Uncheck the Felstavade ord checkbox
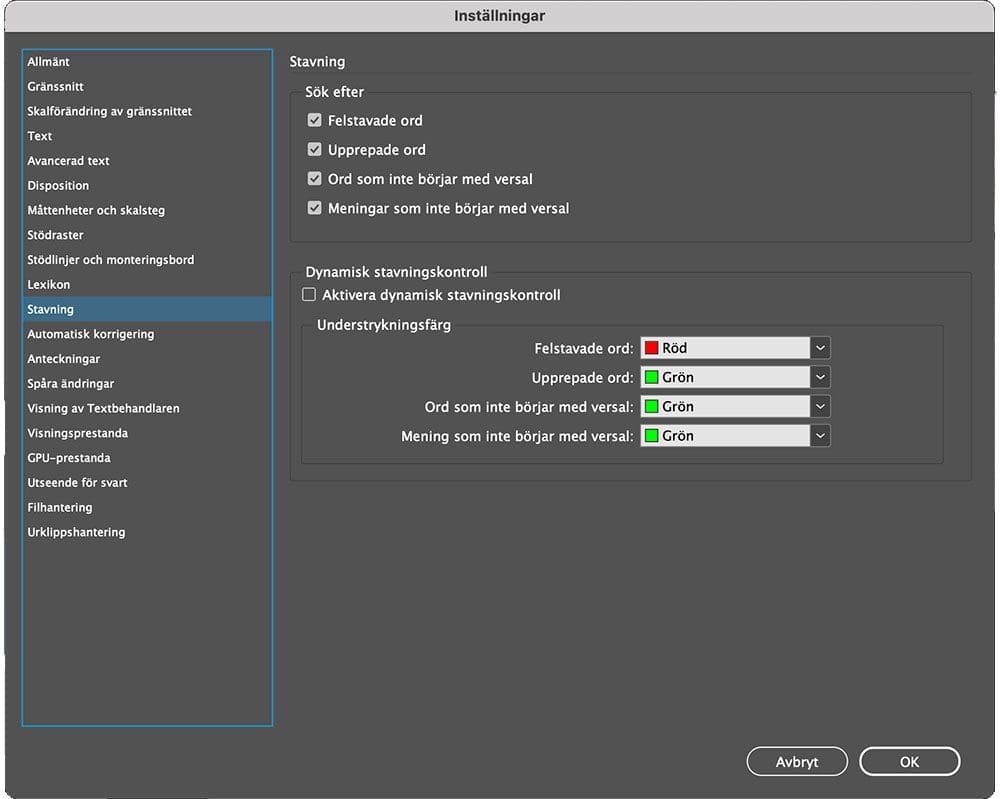This screenshot has width=1000, height=799. click(314, 120)
